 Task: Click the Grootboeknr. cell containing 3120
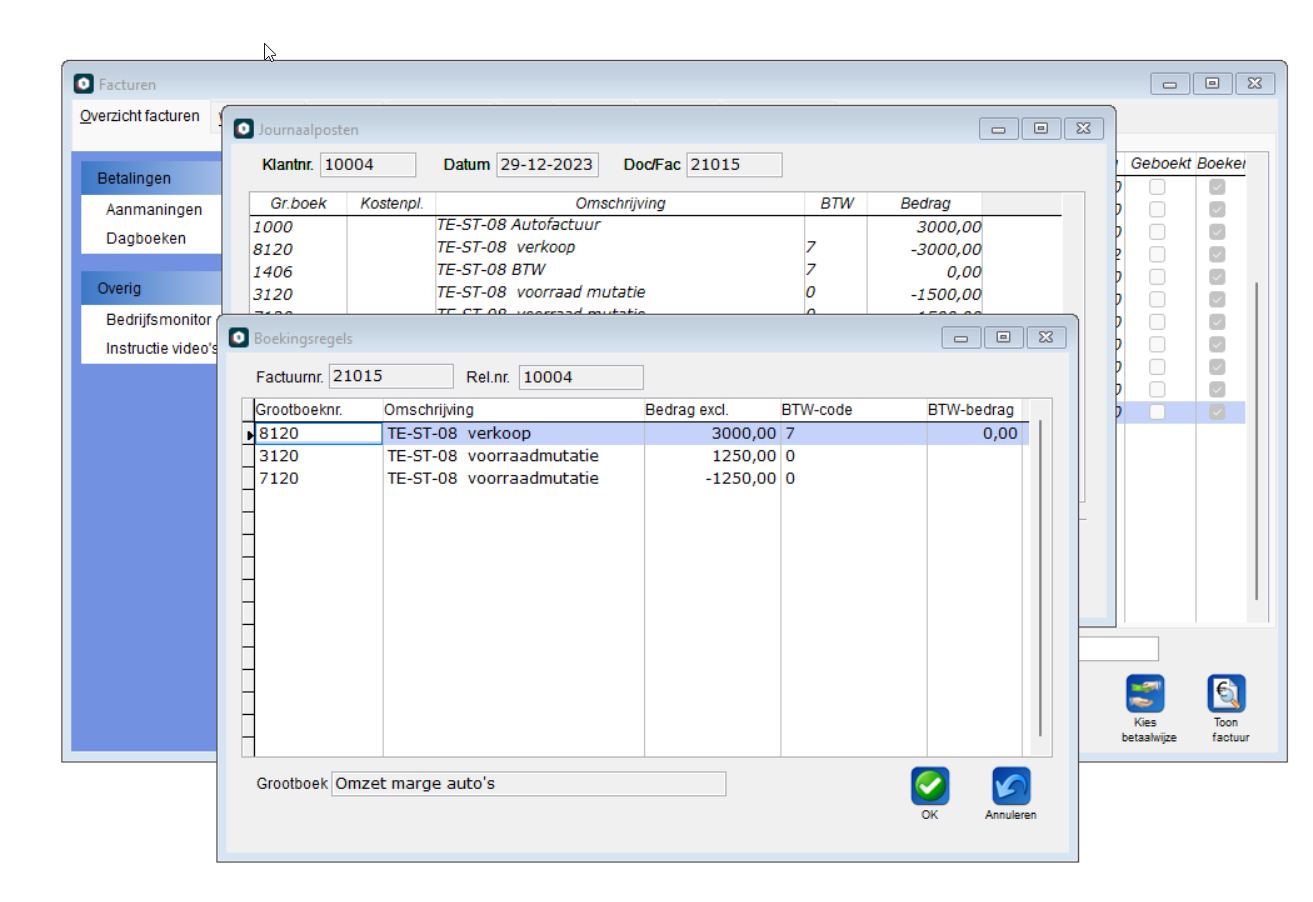pyautogui.click(x=318, y=456)
